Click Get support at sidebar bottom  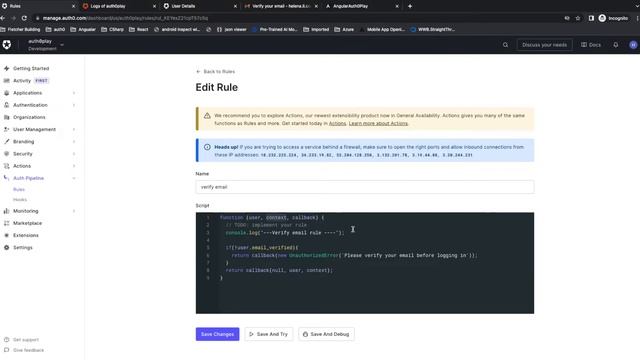[x=26, y=340]
